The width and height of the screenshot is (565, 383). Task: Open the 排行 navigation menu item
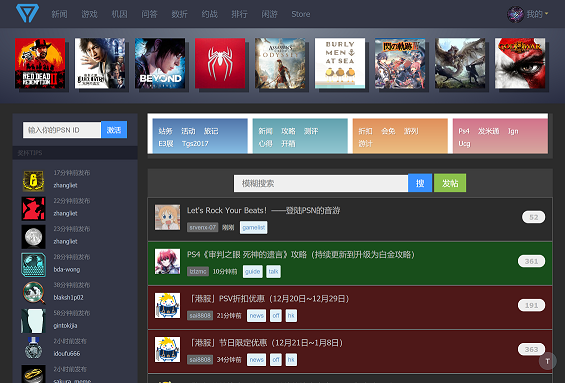(239, 14)
